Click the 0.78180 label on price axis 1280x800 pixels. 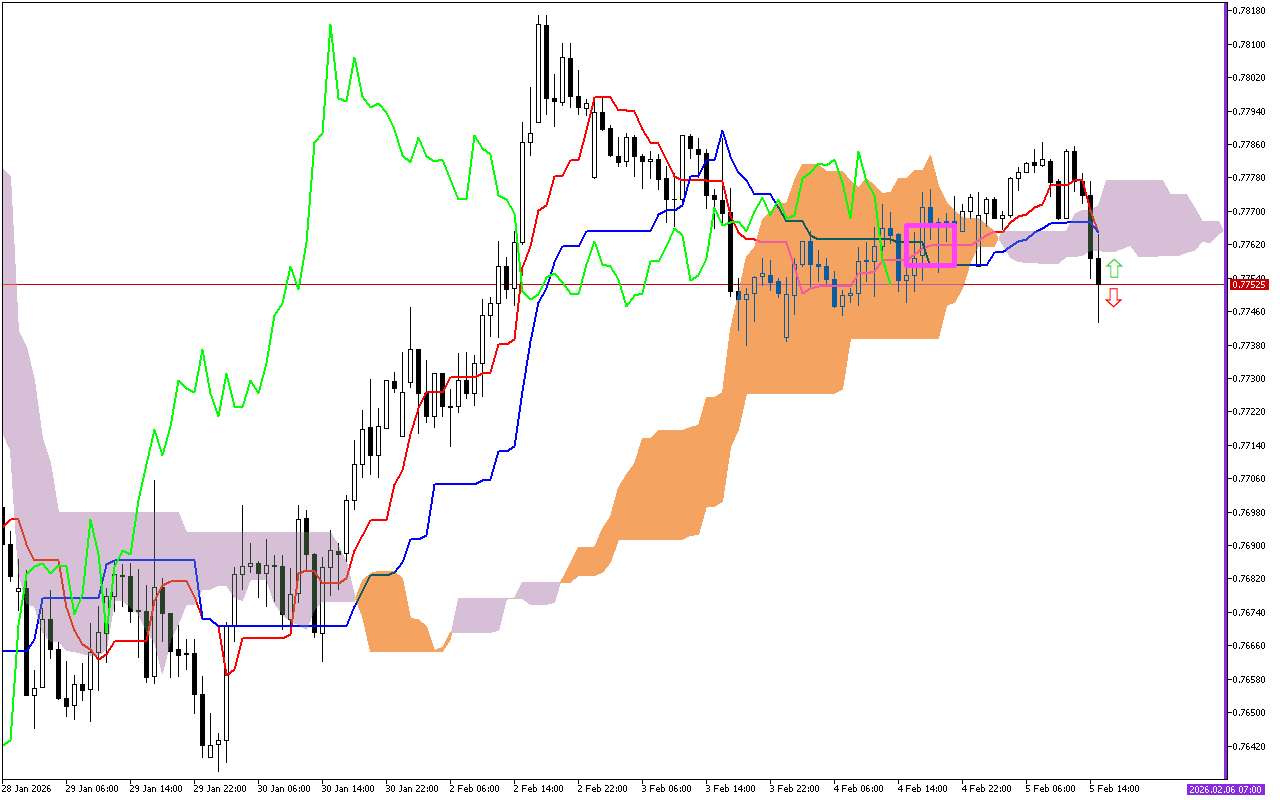[x=1249, y=11]
